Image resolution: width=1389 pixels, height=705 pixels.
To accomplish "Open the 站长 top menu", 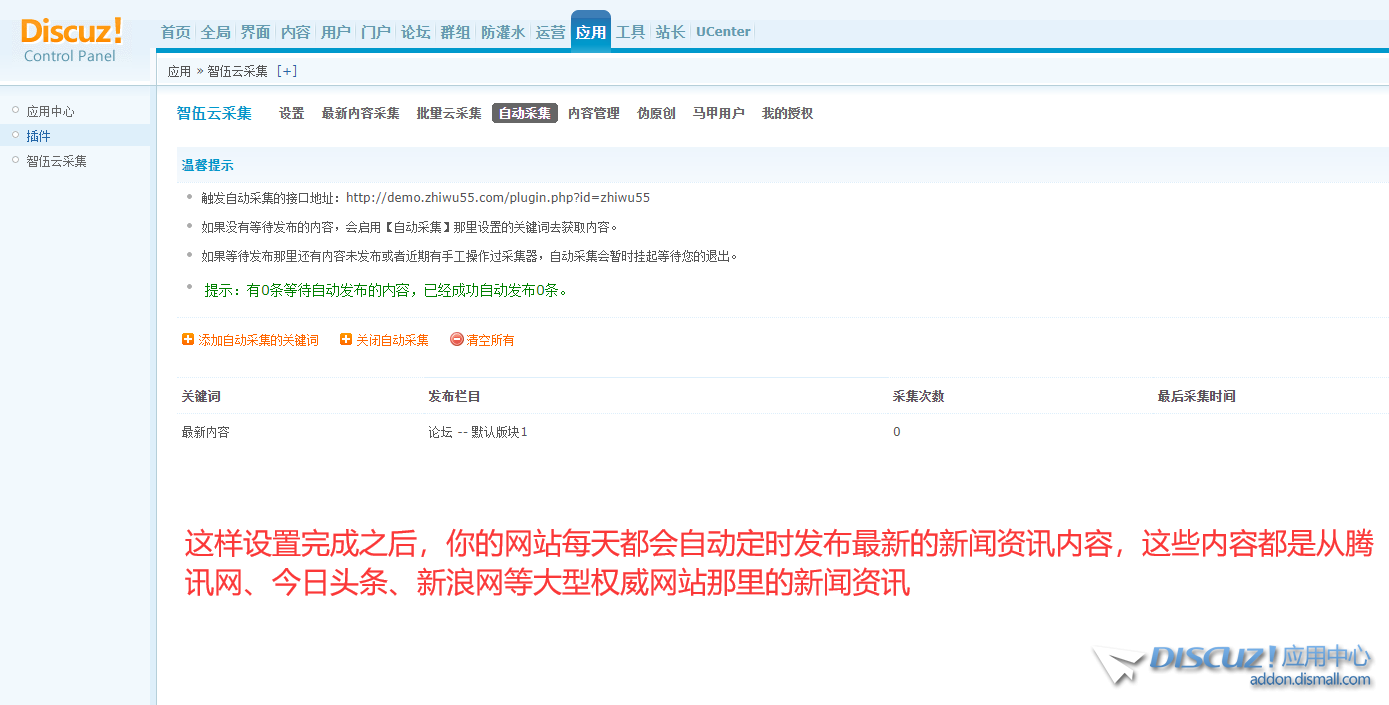I will point(671,32).
